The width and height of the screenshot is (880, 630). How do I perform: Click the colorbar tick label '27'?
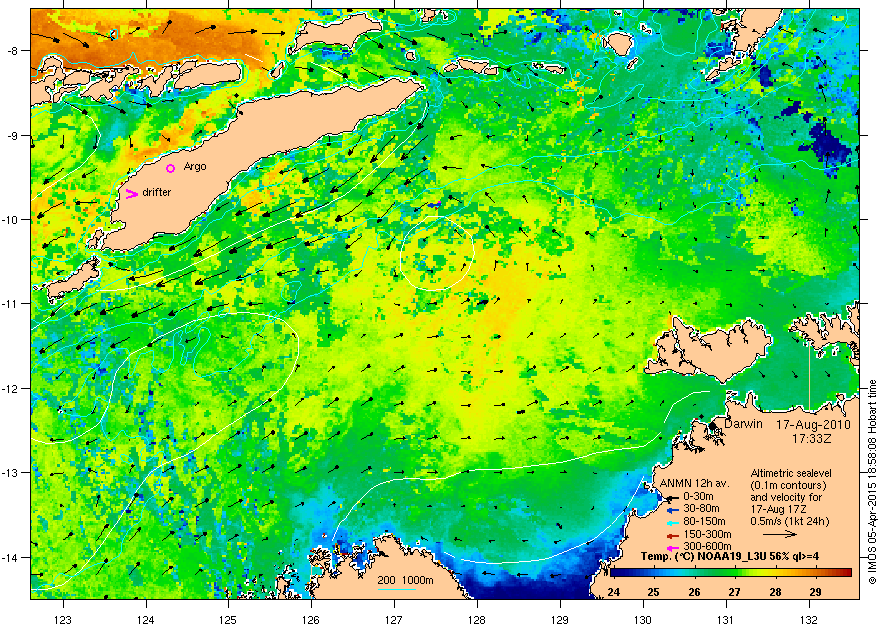[735, 592]
